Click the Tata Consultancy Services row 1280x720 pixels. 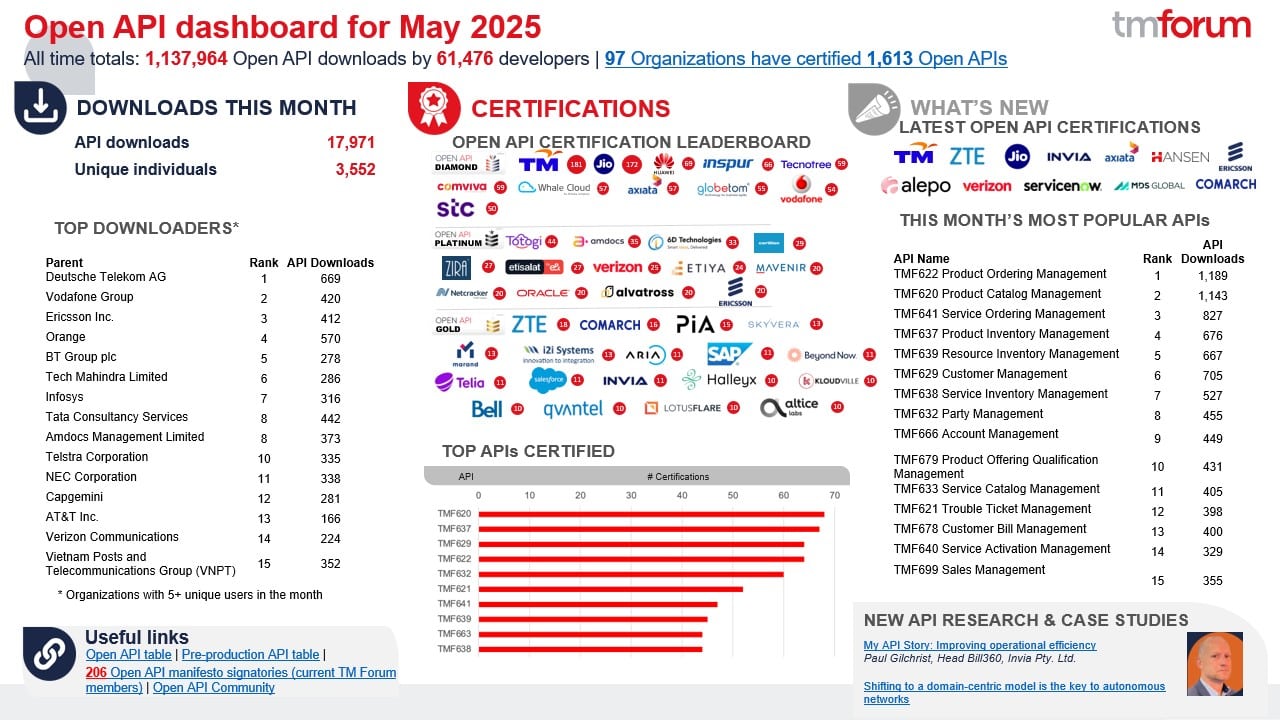click(210, 417)
